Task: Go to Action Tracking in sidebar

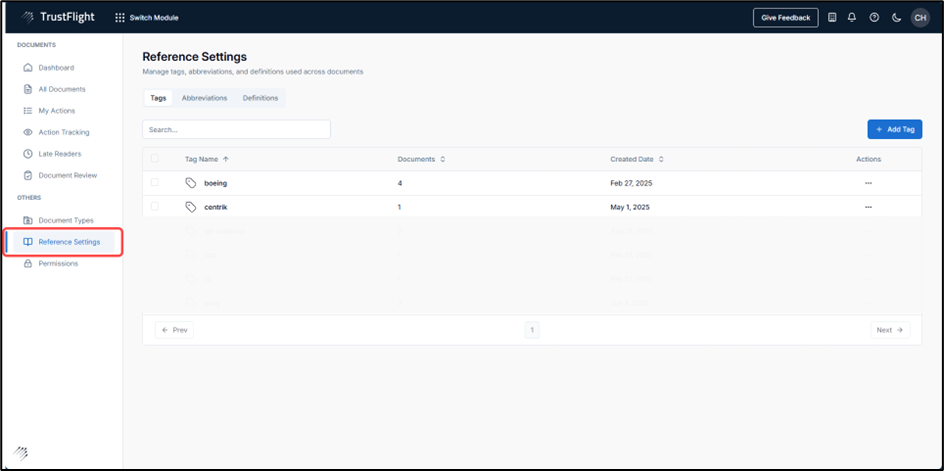Action: (x=63, y=132)
